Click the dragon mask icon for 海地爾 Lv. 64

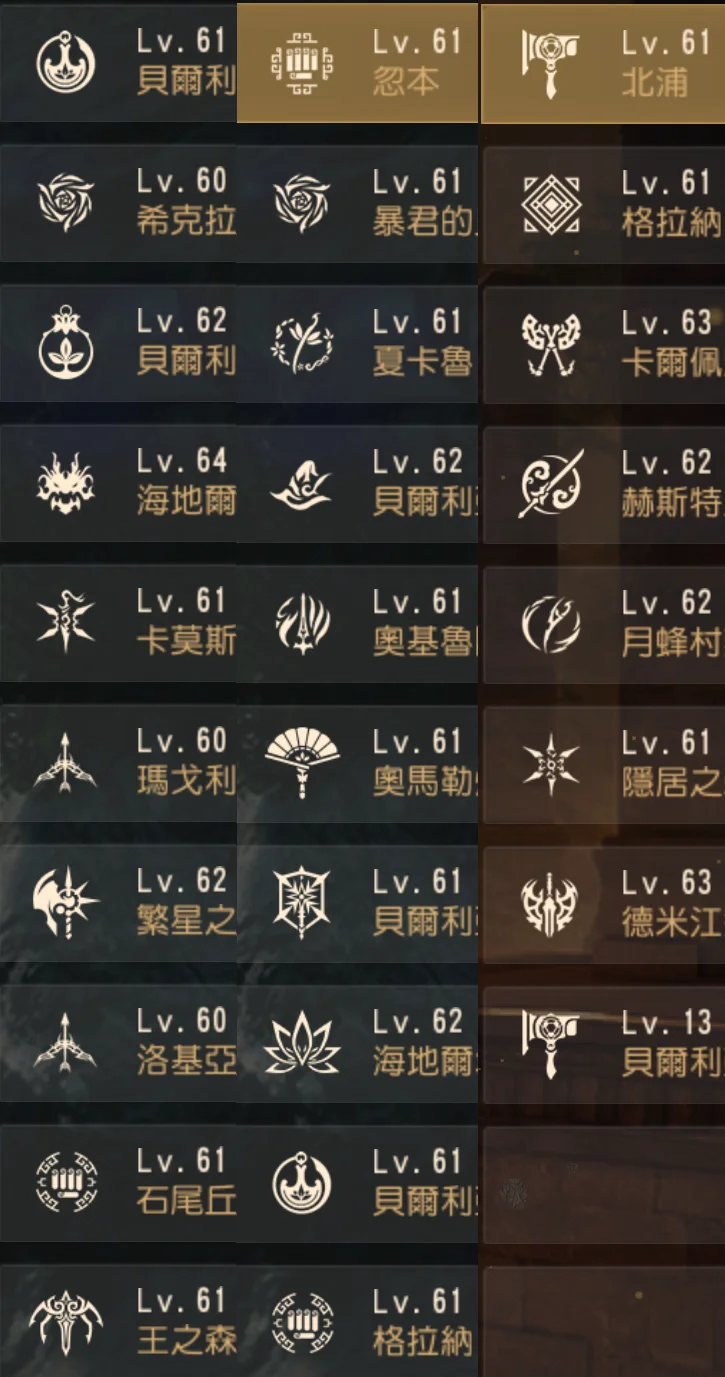(66, 484)
